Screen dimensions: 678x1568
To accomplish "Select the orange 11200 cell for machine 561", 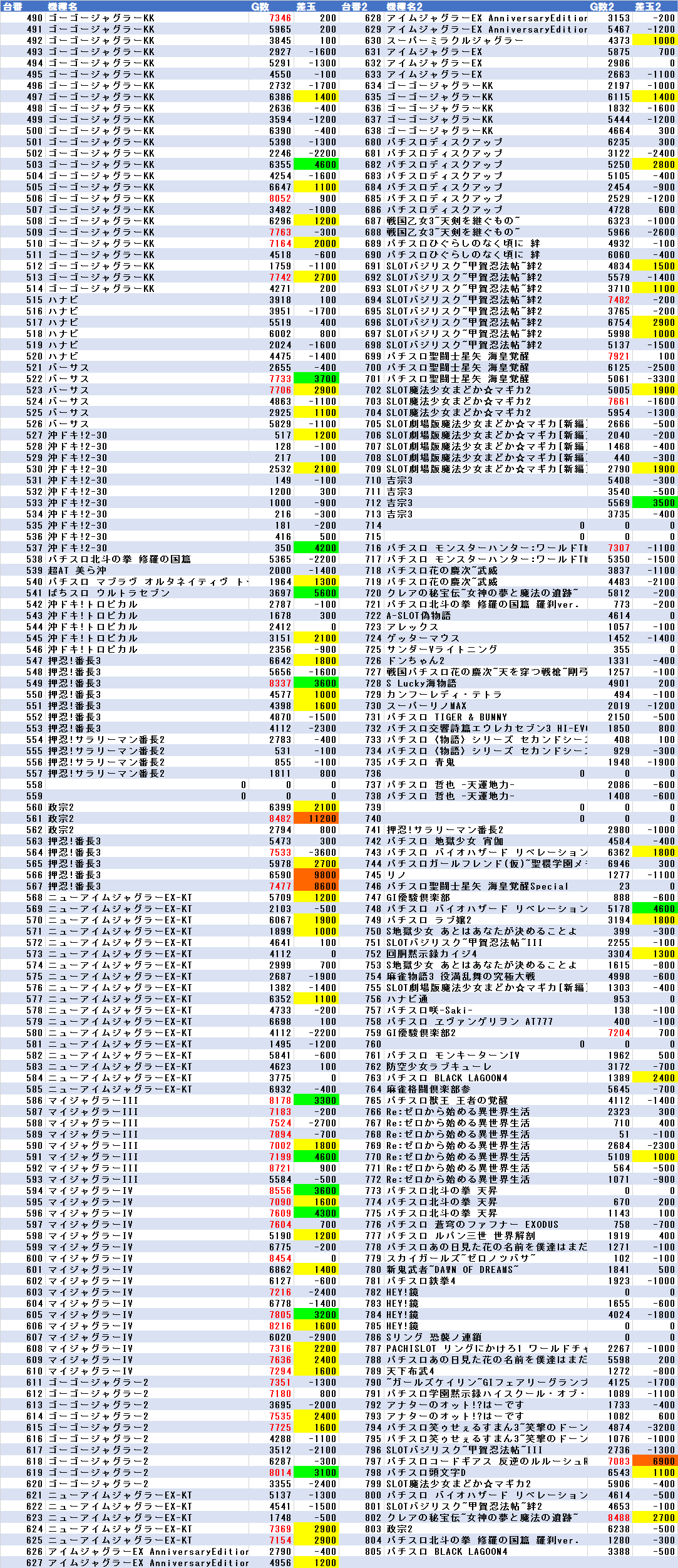I will (316, 818).
